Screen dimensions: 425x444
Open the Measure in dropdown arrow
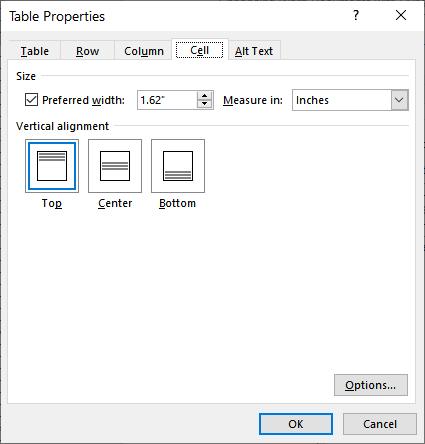point(399,100)
